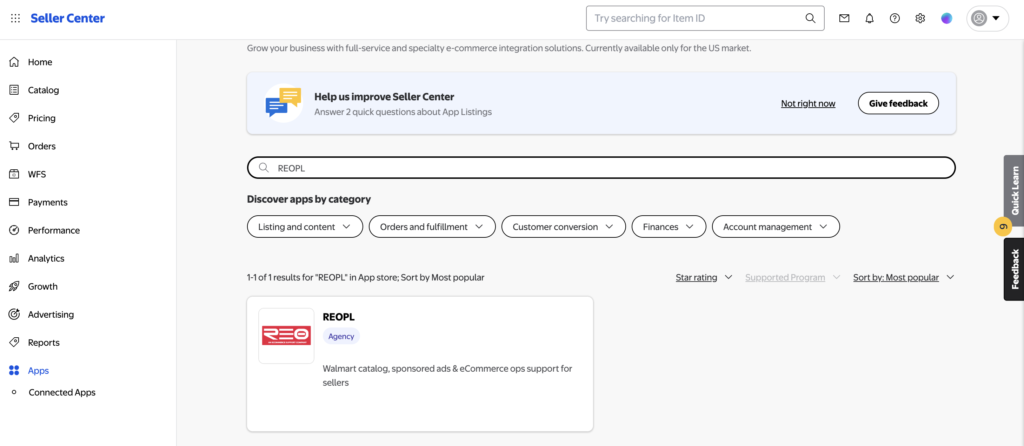Expand Orders and fulfillment category
Image resolution: width=1024 pixels, height=446 pixels.
coord(432,227)
